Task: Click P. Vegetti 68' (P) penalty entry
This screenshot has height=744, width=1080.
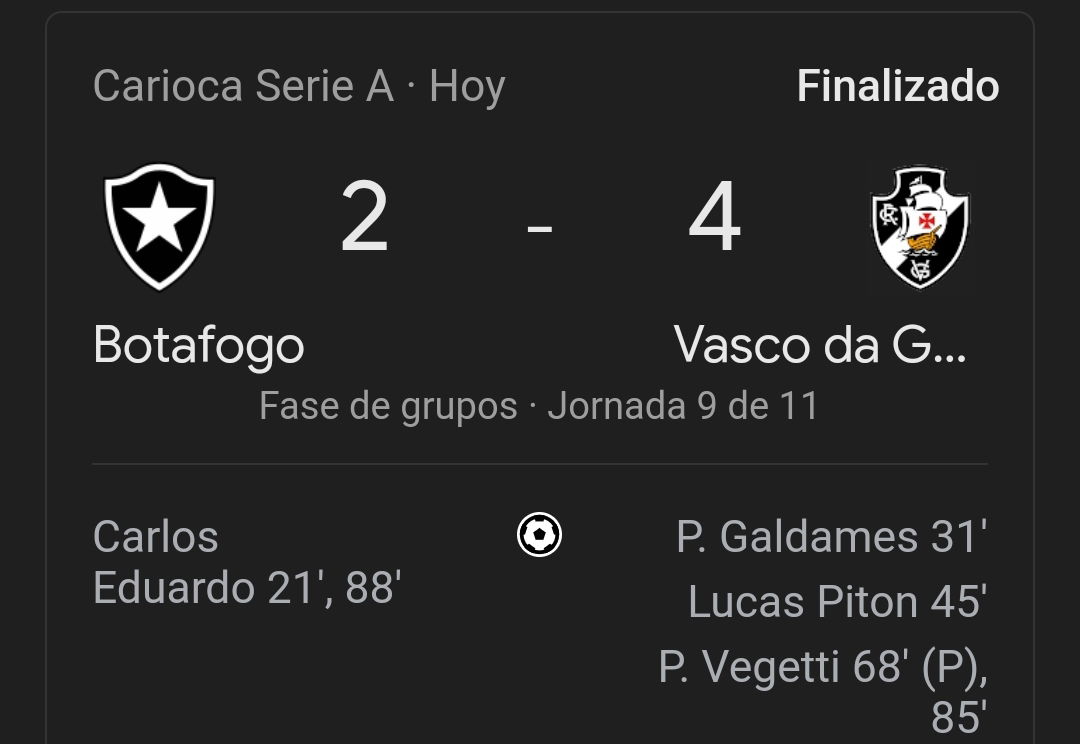Action: (822, 668)
